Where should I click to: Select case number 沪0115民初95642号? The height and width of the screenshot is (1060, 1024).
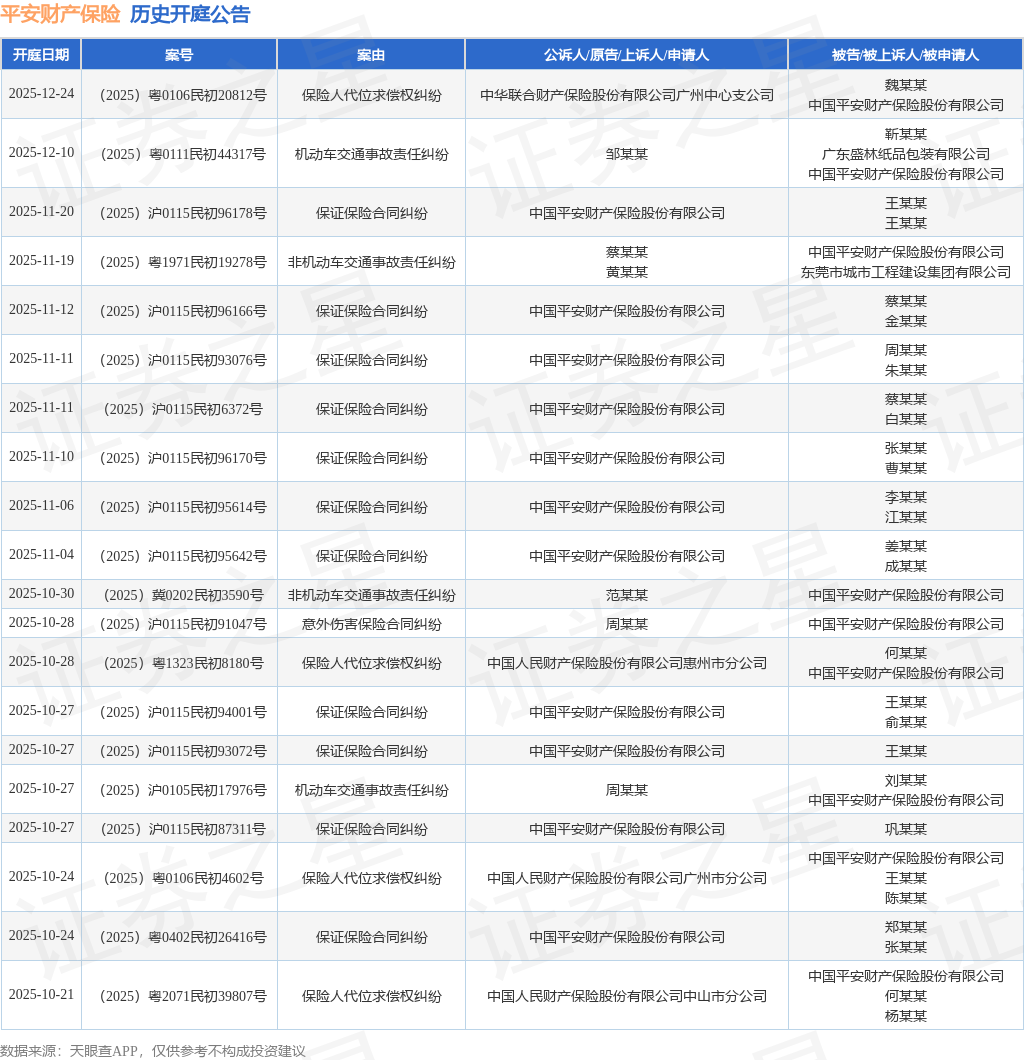tap(183, 556)
